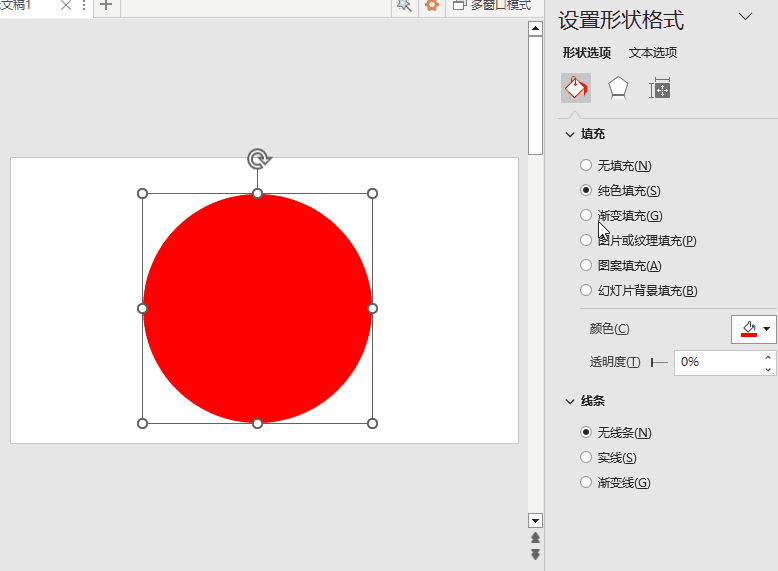Open the tab options vertical dots
This screenshot has width=778, height=571.
(84, 6)
